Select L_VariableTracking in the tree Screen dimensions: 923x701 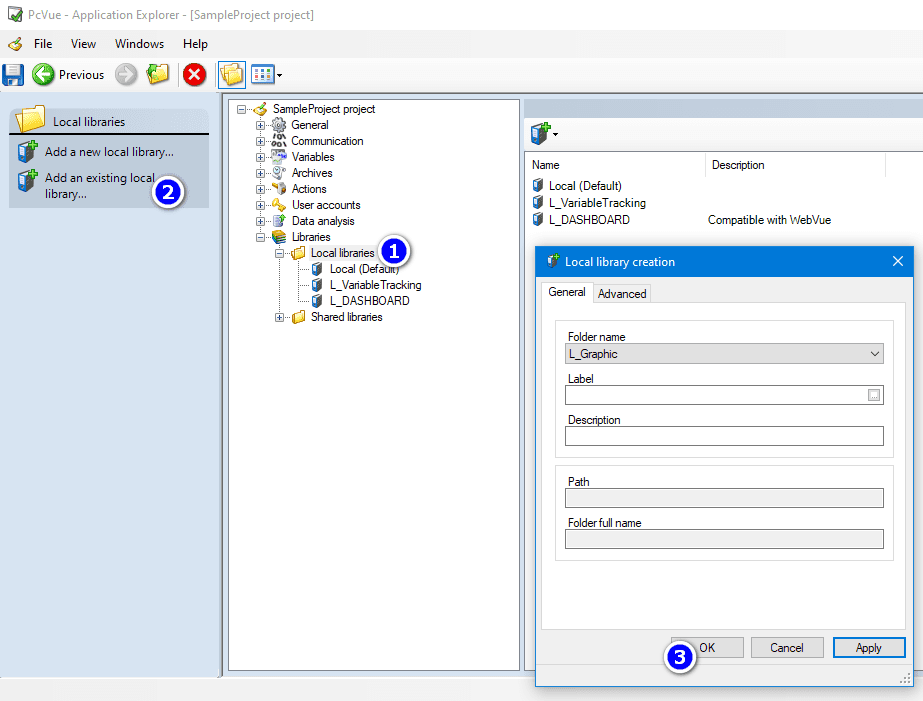tap(375, 285)
